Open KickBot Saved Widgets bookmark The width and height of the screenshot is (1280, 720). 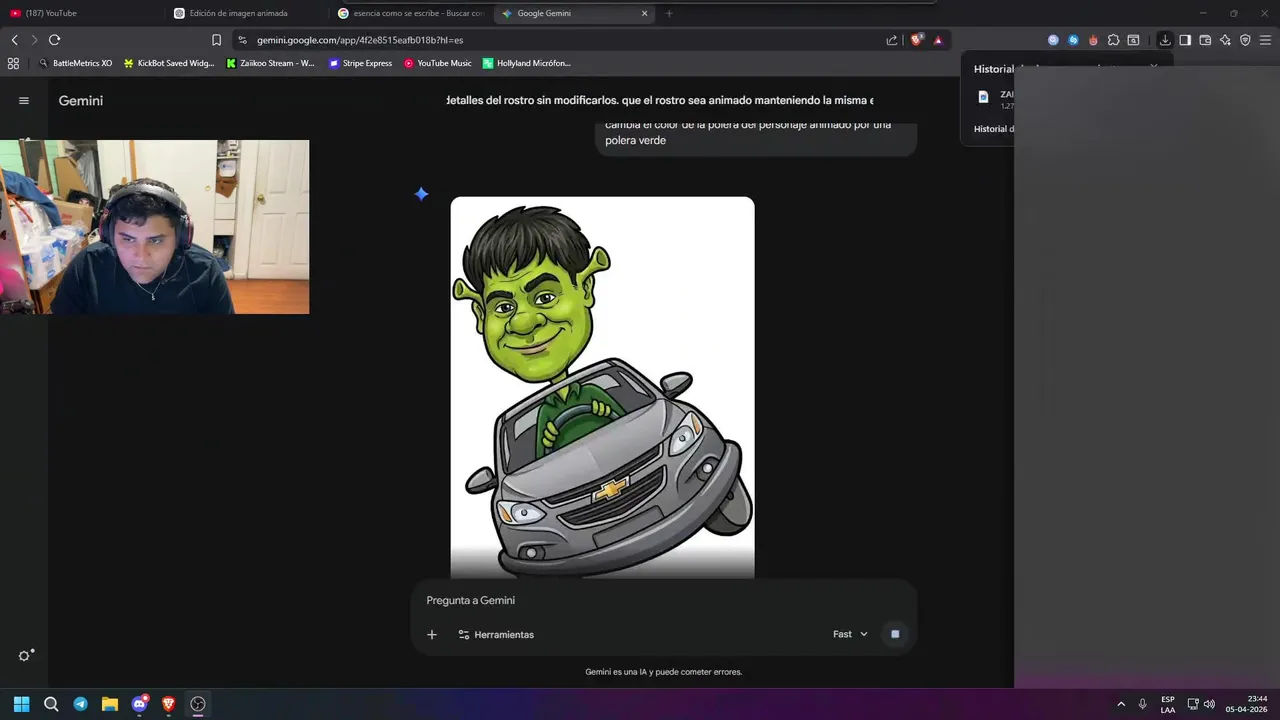[x=169, y=63]
